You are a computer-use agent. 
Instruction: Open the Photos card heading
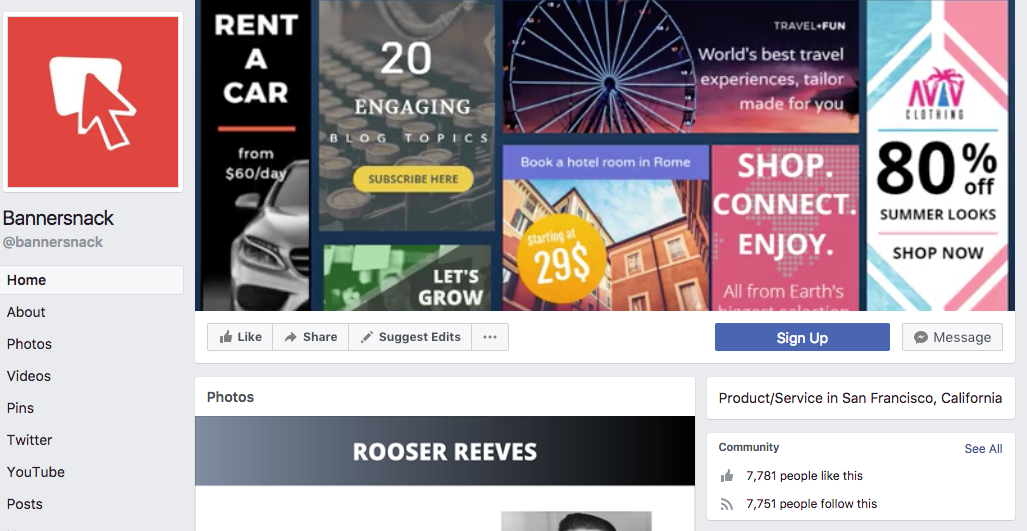(231, 397)
